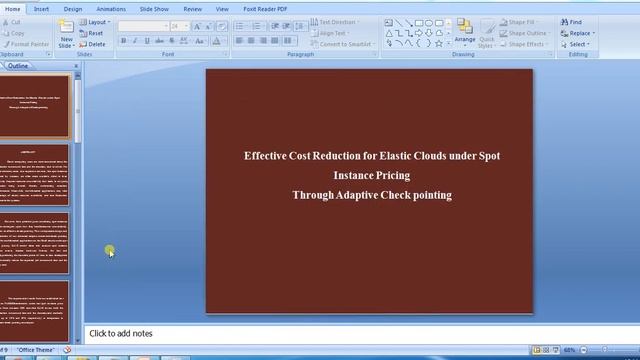Open the Slide Show tab
This screenshot has height=360, width=640.
[x=154, y=9]
